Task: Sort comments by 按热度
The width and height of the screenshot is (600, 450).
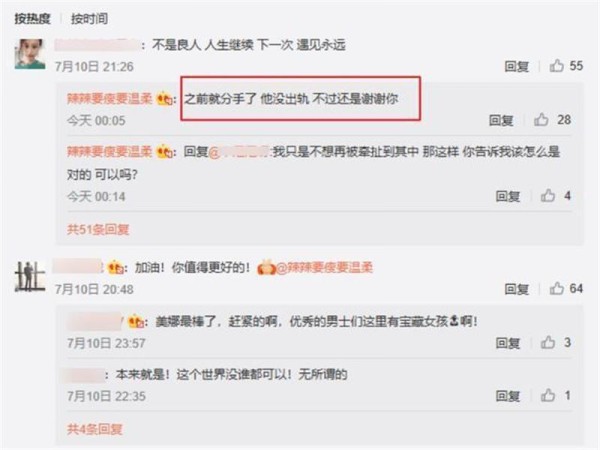Action: pyautogui.click(x=33, y=18)
